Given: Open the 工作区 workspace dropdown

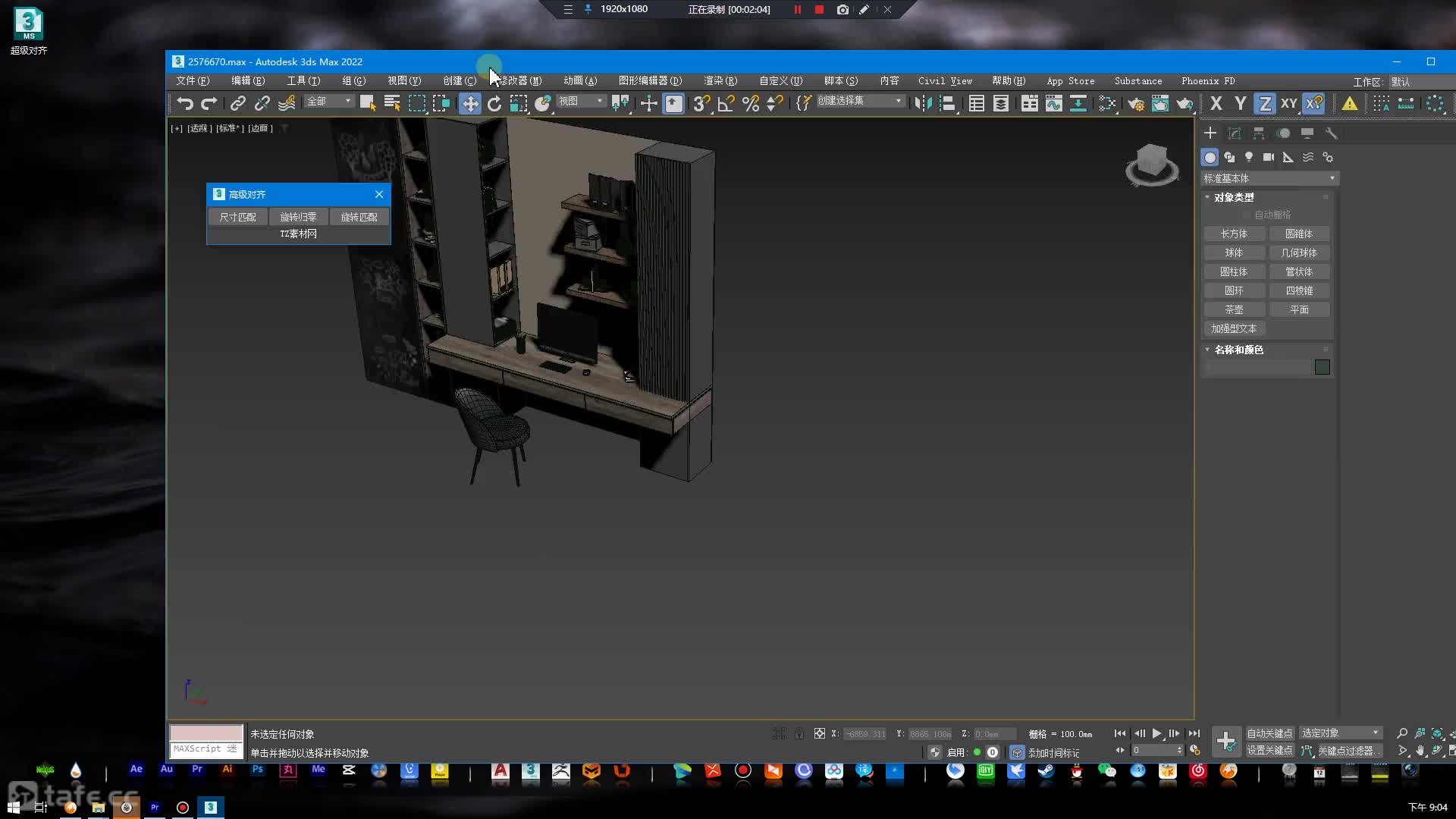Looking at the screenshot, I should pyautogui.click(x=1422, y=82).
